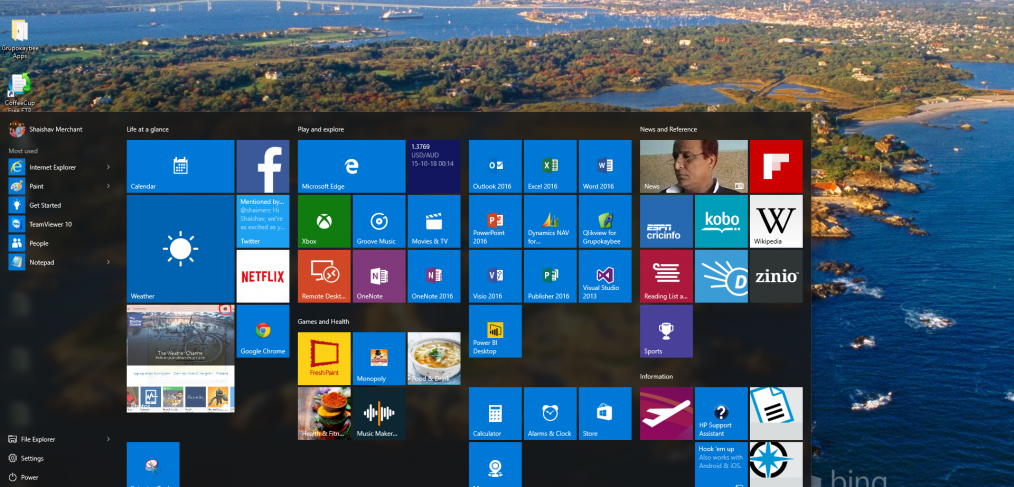Launch Publisher 2016 tile

[x=550, y=276]
